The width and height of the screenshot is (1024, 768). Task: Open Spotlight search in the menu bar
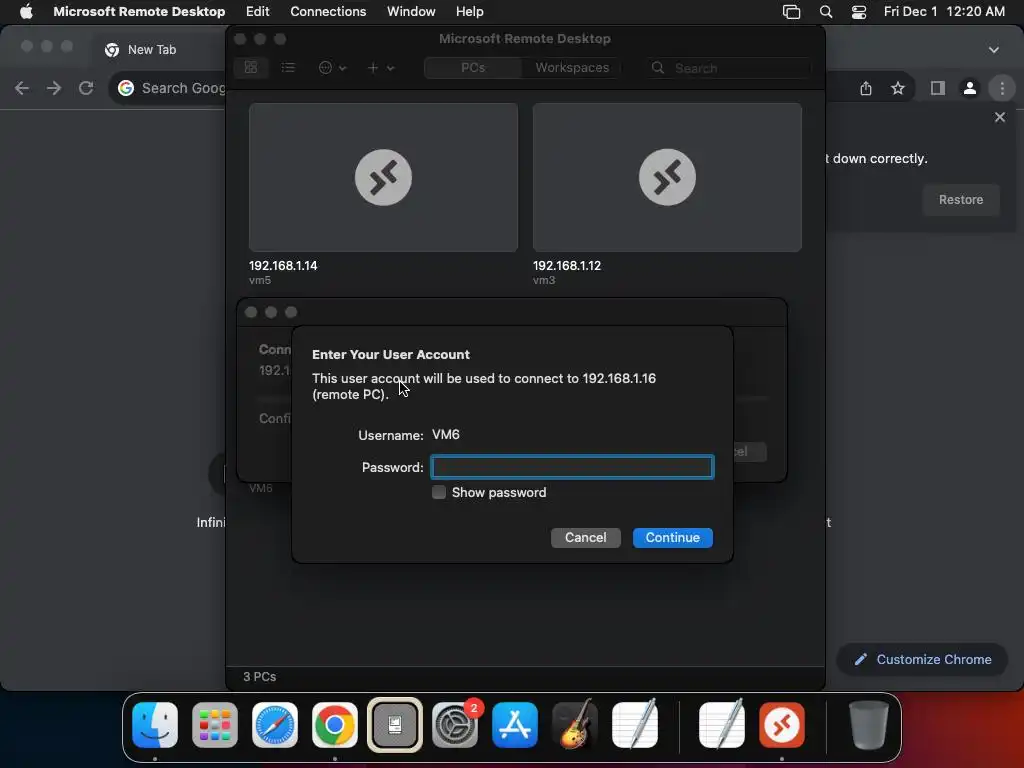pyautogui.click(x=825, y=11)
